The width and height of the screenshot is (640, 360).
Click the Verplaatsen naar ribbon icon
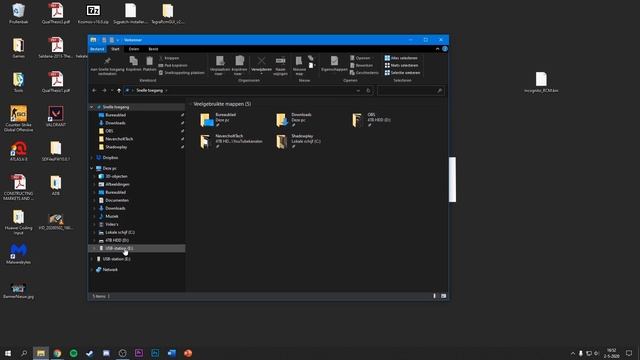[x=220, y=65]
